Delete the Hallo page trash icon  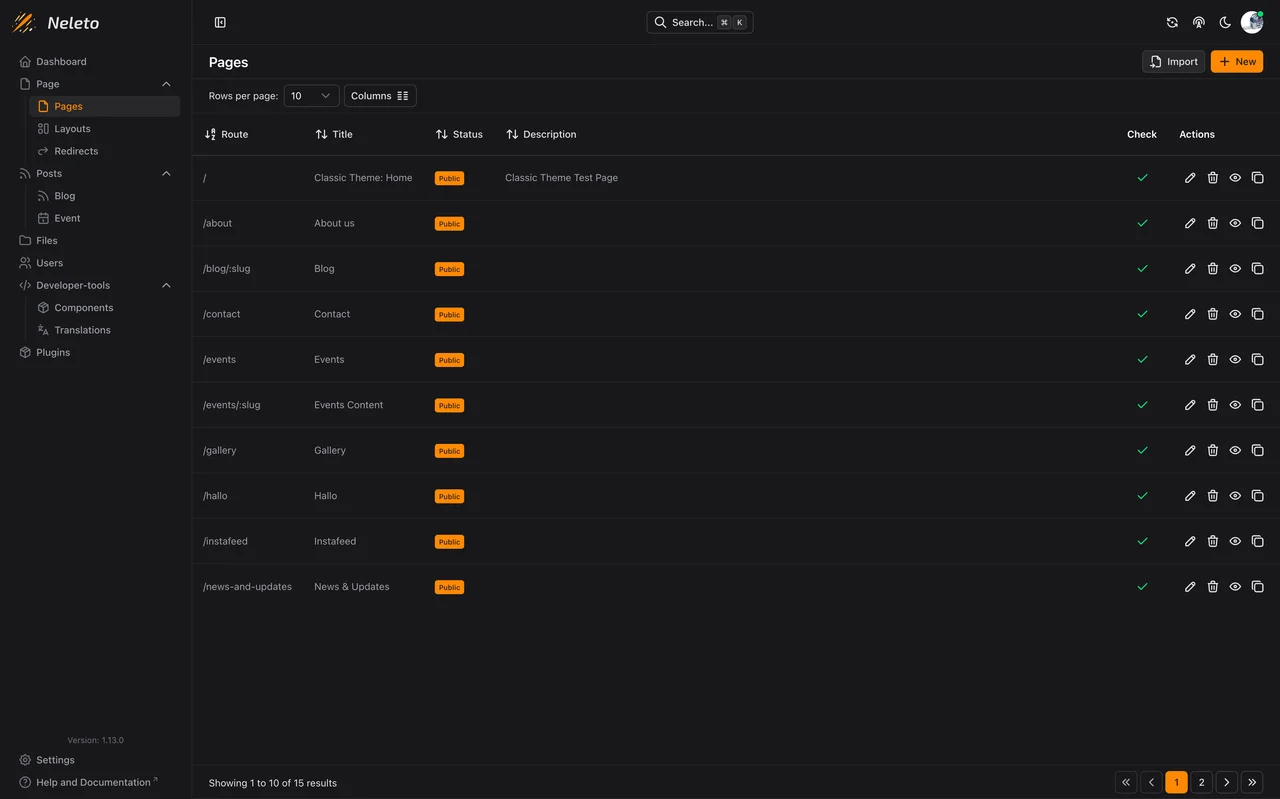(x=1212, y=496)
